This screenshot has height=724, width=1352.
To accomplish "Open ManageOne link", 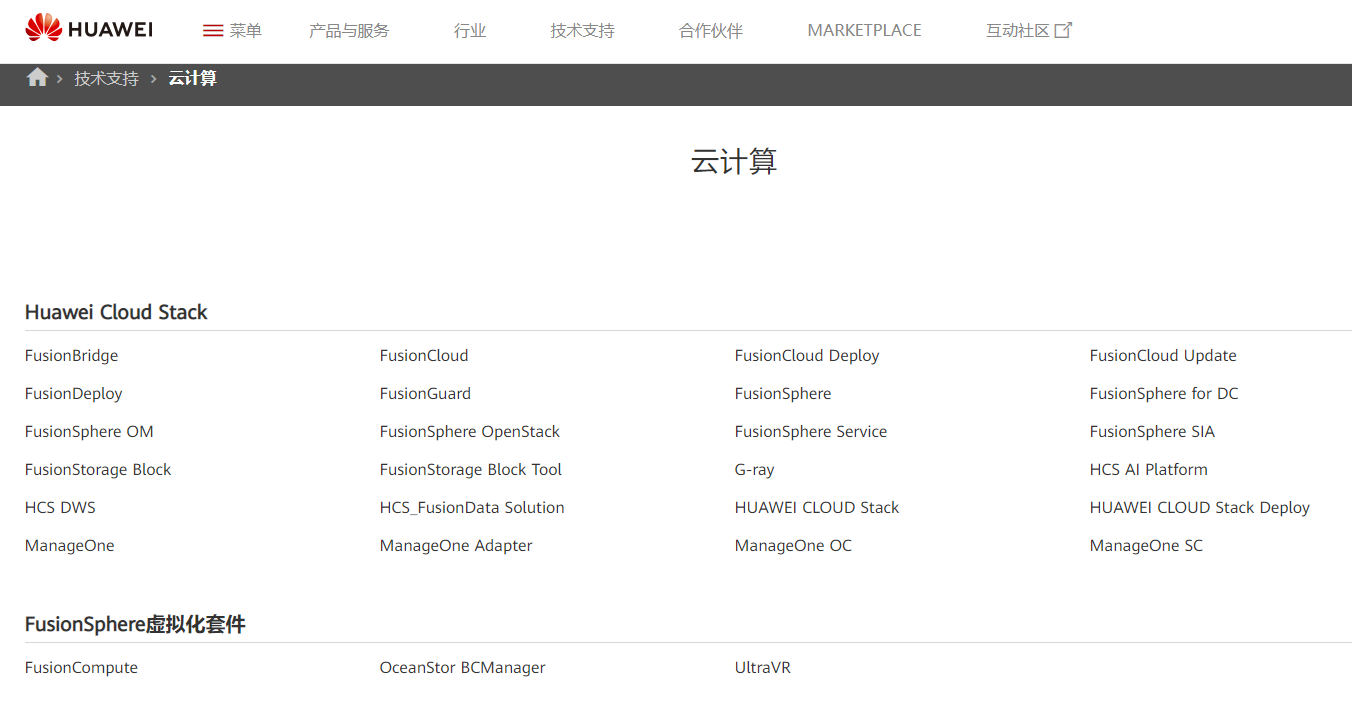I will [x=70, y=546].
